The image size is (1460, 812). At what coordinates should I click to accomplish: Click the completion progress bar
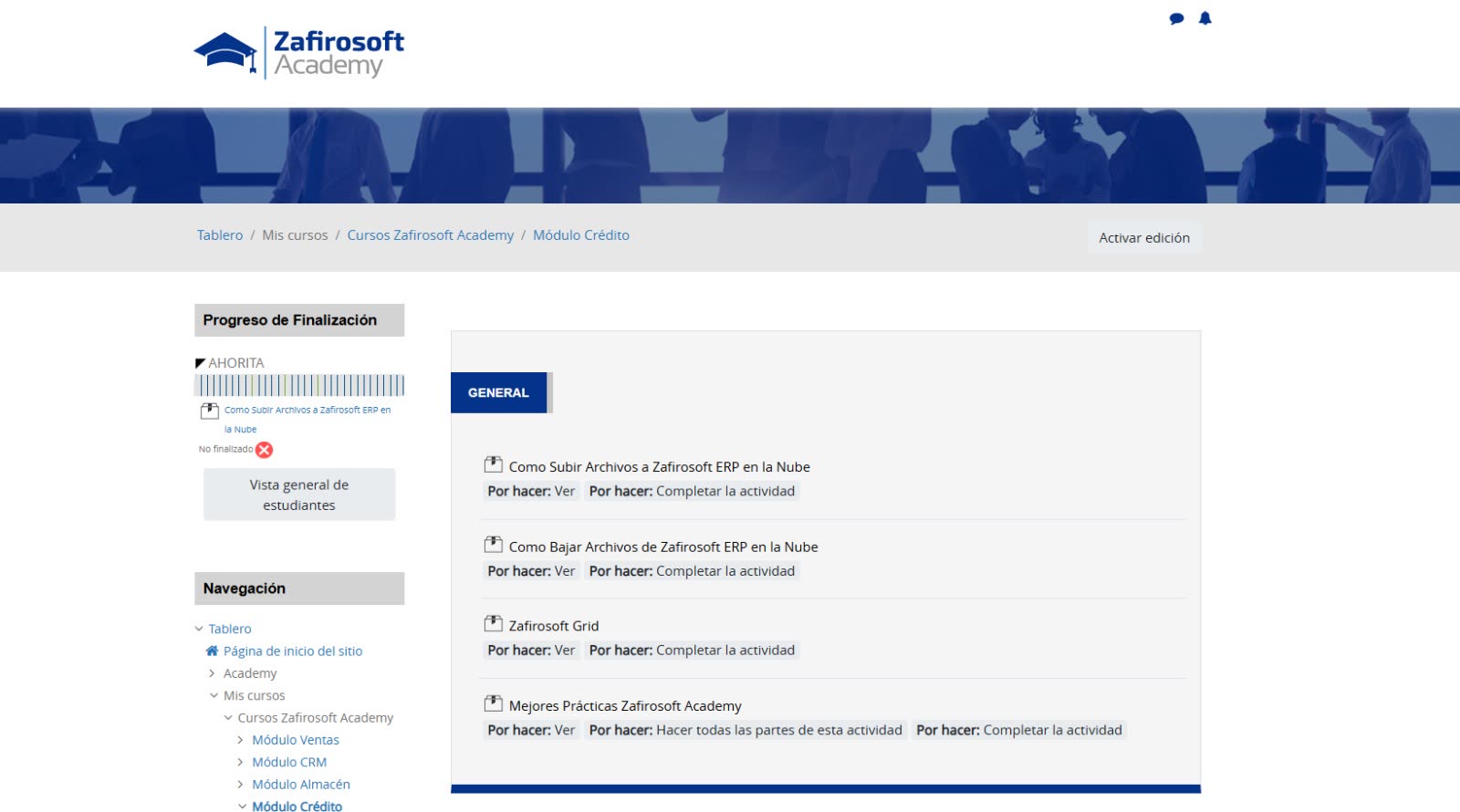tap(299, 385)
